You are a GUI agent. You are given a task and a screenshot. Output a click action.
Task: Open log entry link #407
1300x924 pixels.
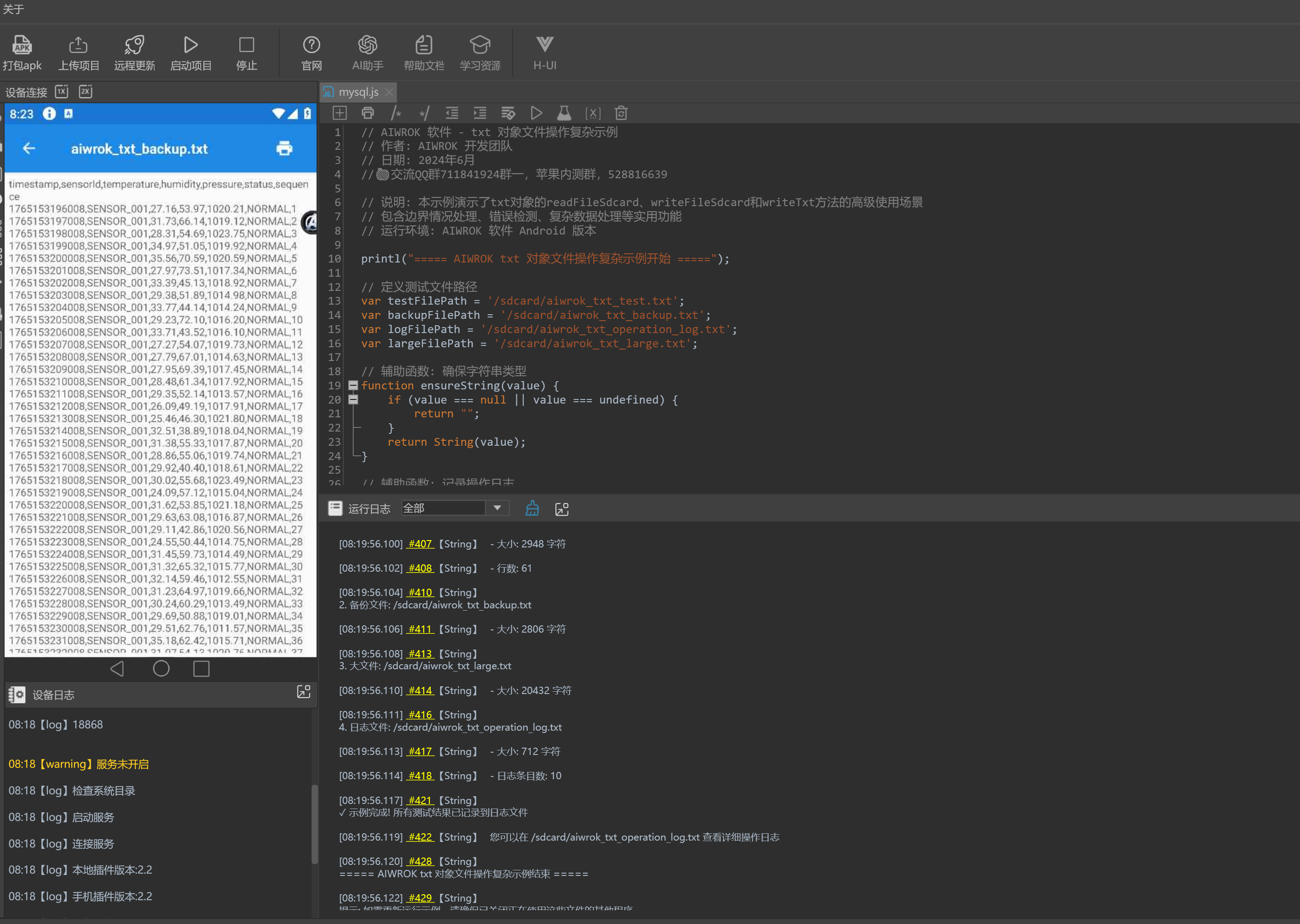click(x=420, y=544)
